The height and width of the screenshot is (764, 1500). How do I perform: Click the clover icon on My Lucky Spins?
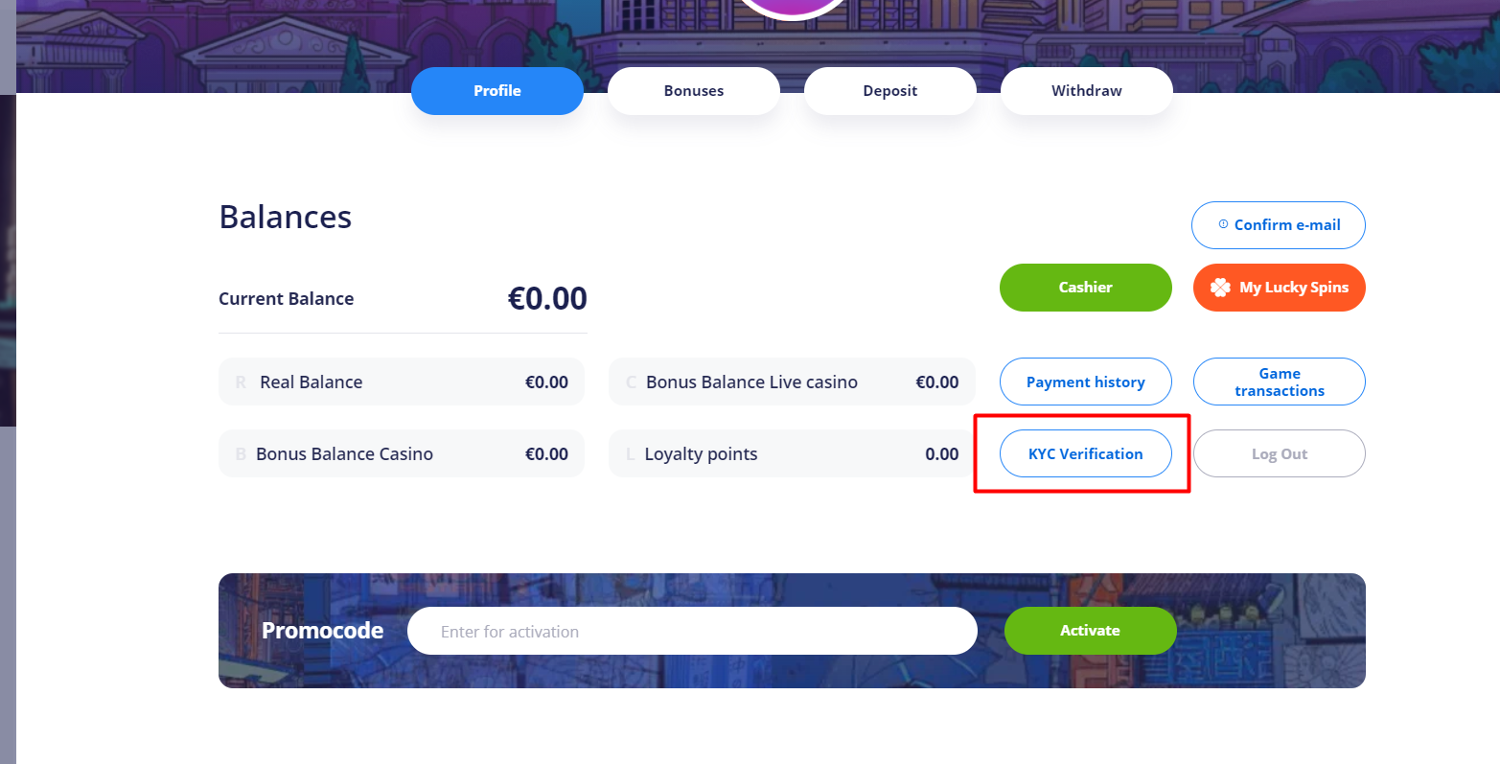pyautogui.click(x=1220, y=288)
